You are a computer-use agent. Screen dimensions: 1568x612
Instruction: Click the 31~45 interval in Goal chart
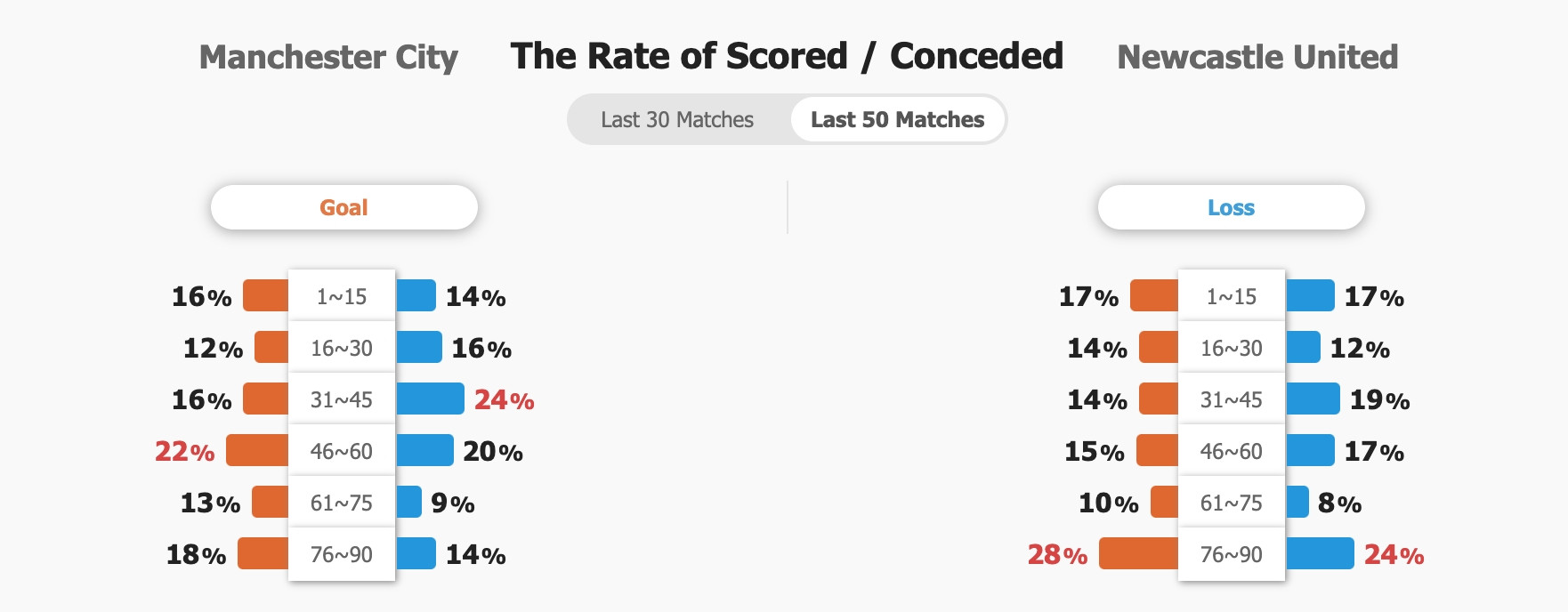[x=342, y=399]
